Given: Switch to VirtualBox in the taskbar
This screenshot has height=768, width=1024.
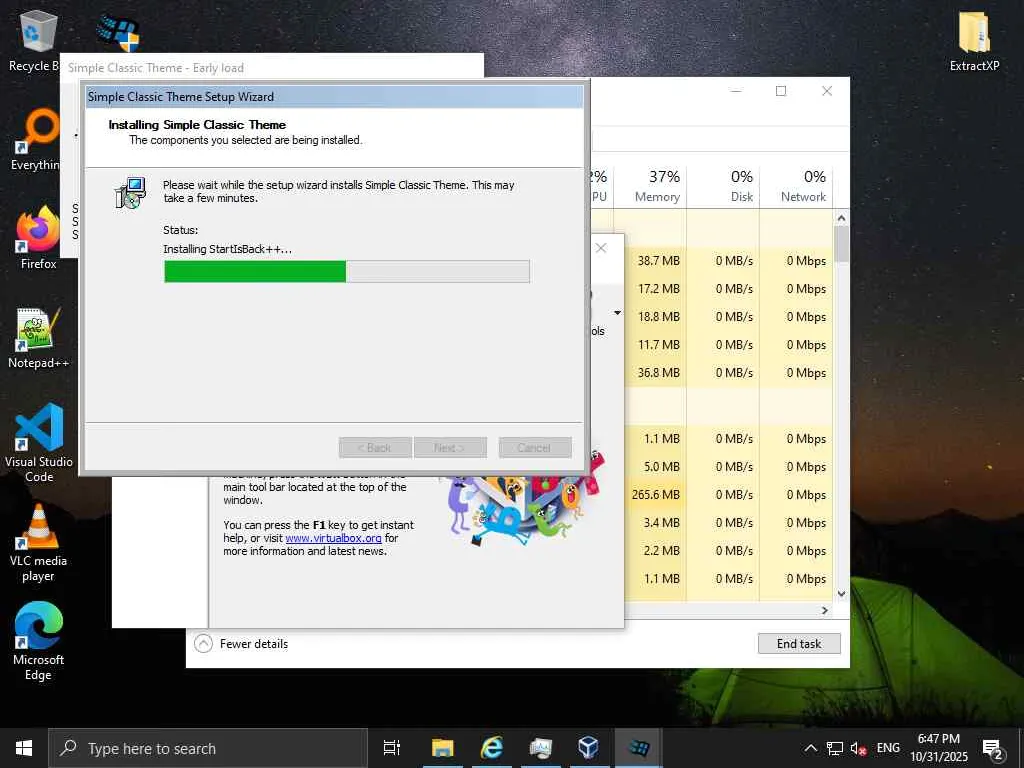Looking at the screenshot, I should pyautogui.click(x=588, y=748).
